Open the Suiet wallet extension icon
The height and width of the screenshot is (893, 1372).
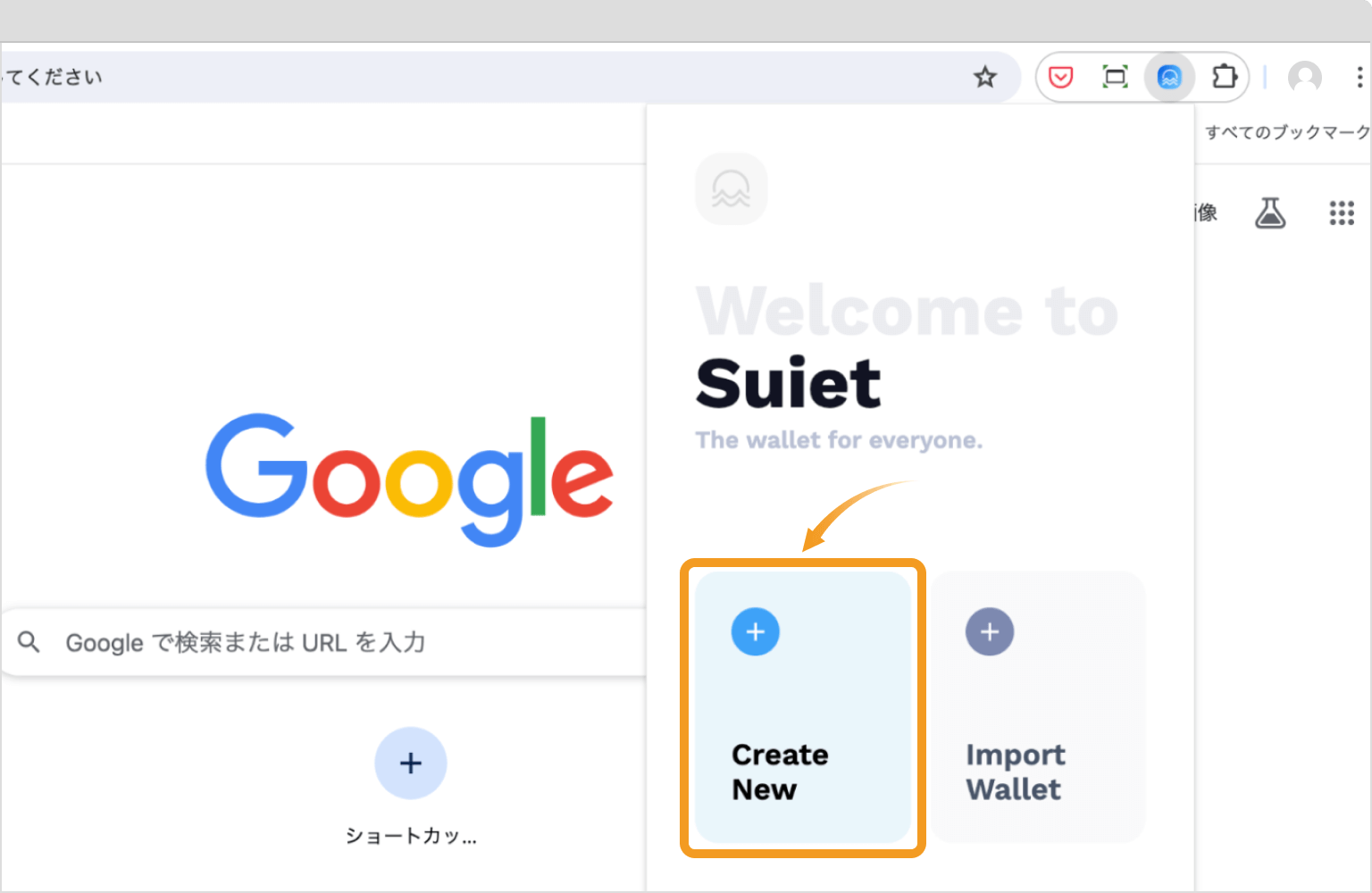coord(1169,78)
